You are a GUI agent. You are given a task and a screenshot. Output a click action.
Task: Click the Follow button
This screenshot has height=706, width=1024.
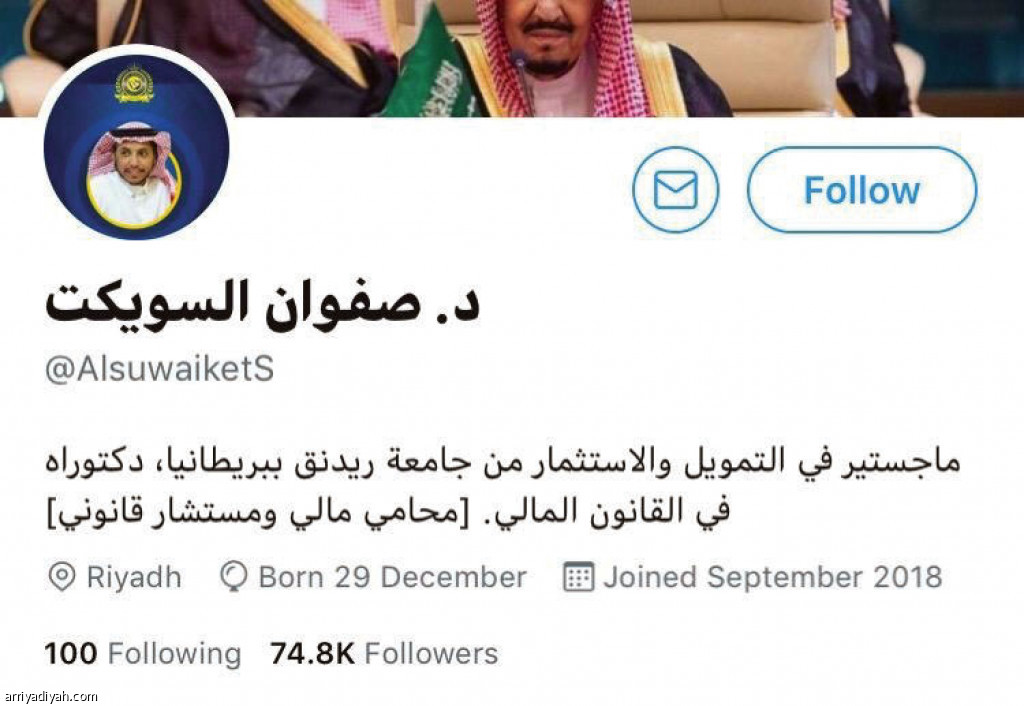(861, 189)
